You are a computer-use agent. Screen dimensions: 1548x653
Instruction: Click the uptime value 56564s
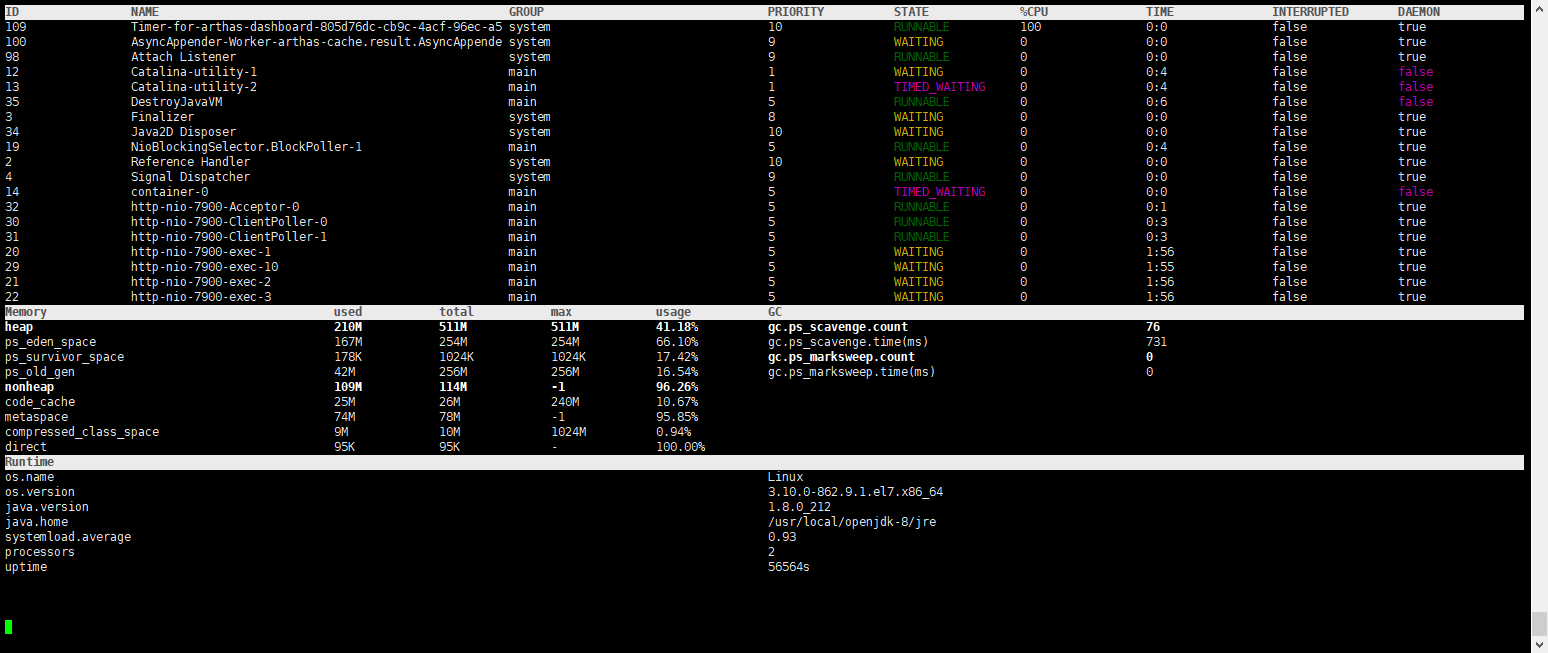pos(788,567)
